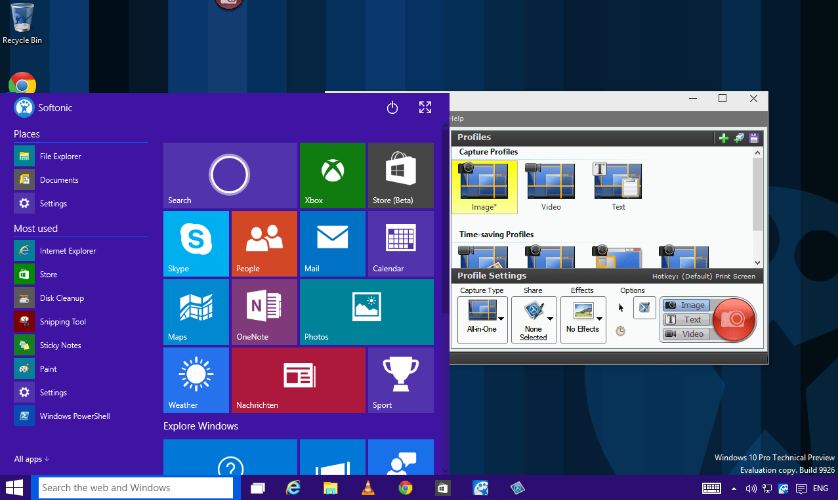Open the Skype tile

tap(196, 244)
